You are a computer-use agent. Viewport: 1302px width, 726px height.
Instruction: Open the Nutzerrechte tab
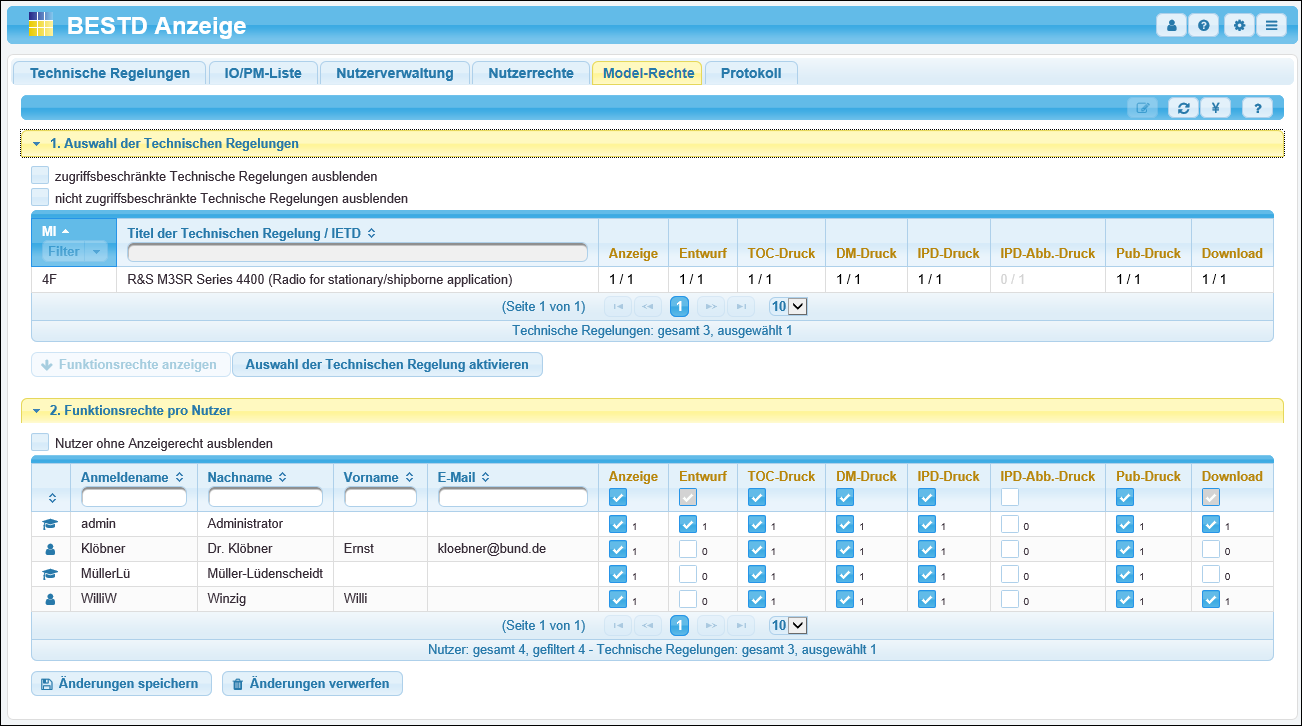pos(531,73)
